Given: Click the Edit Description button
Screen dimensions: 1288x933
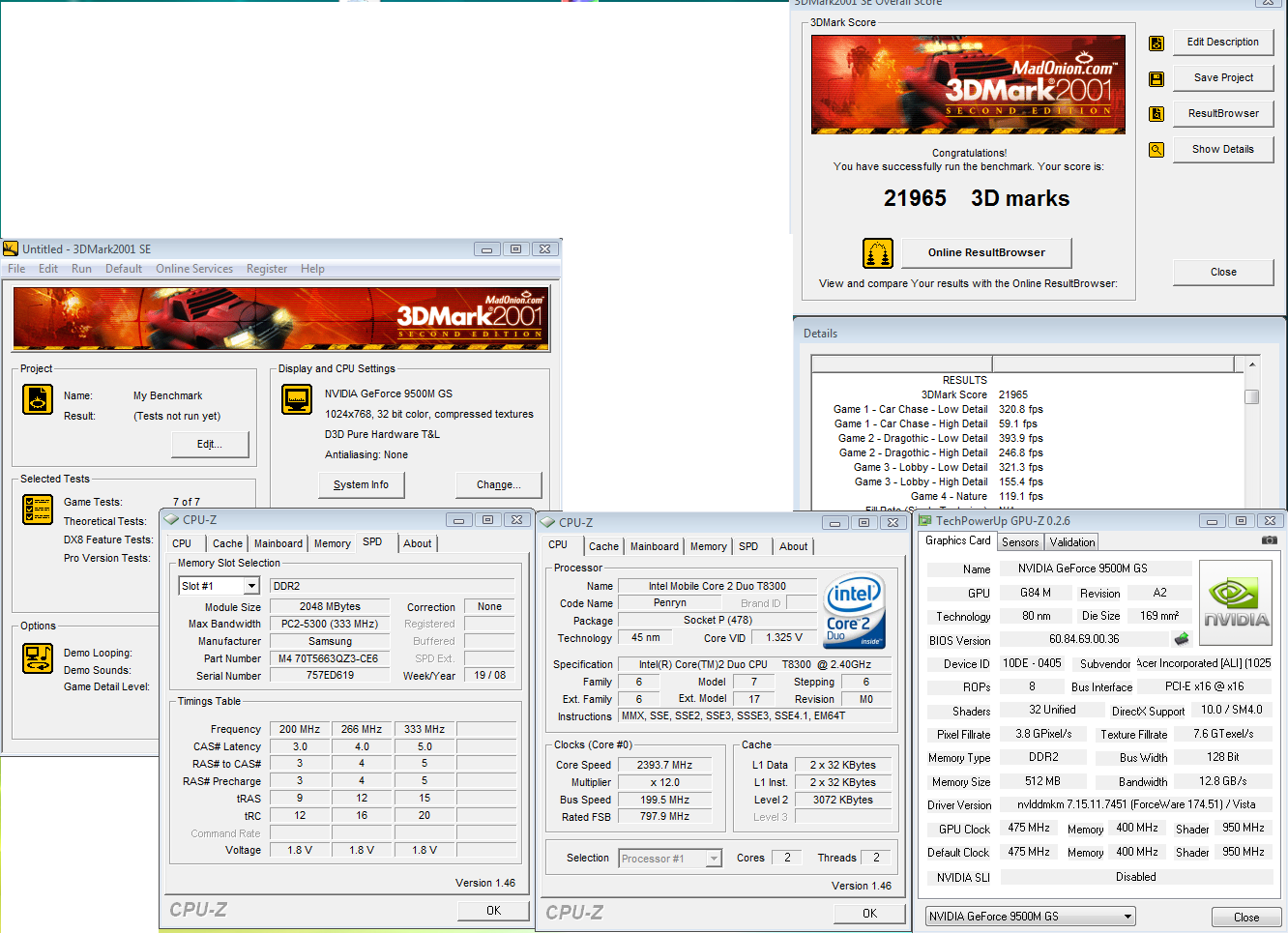Looking at the screenshot, I should (1223, 43).
